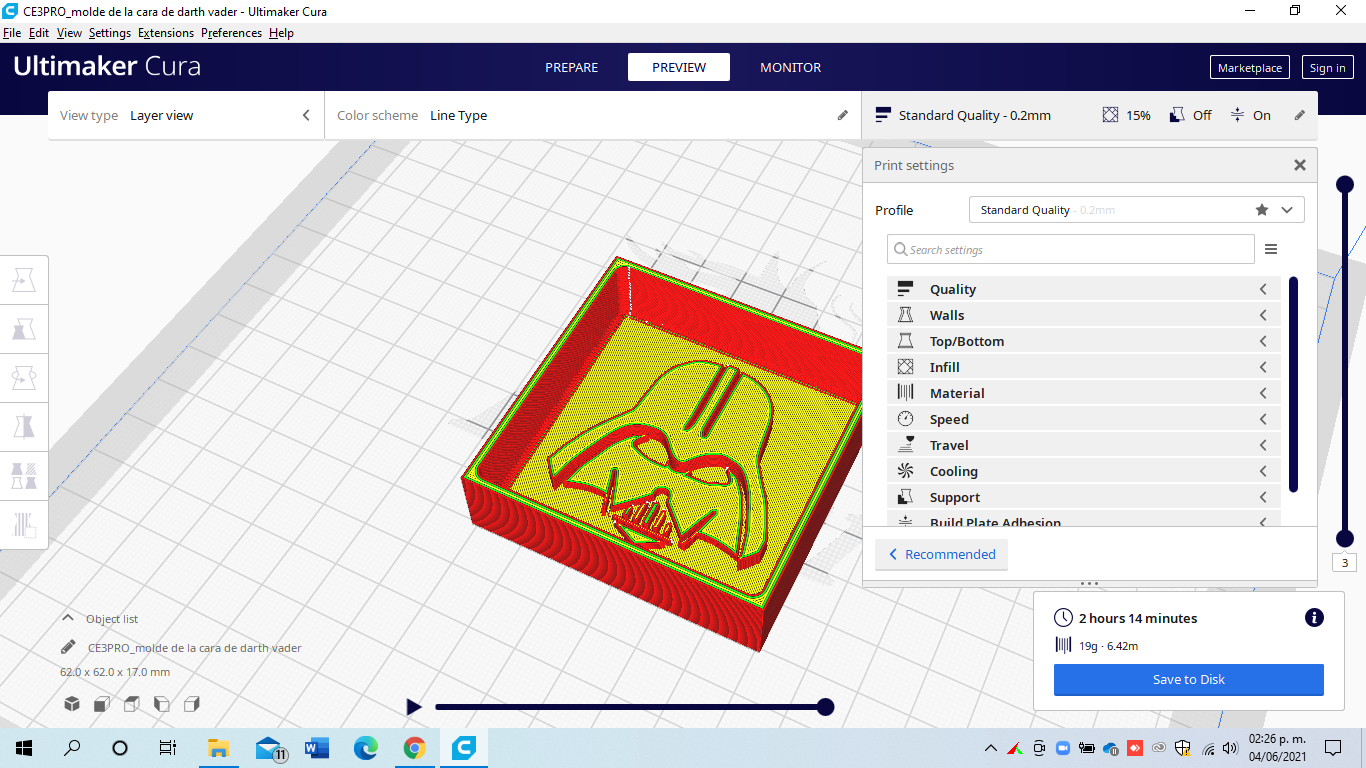1366x768 pixels.
Task: Open the Settings menu
Action: pos(110,33)
